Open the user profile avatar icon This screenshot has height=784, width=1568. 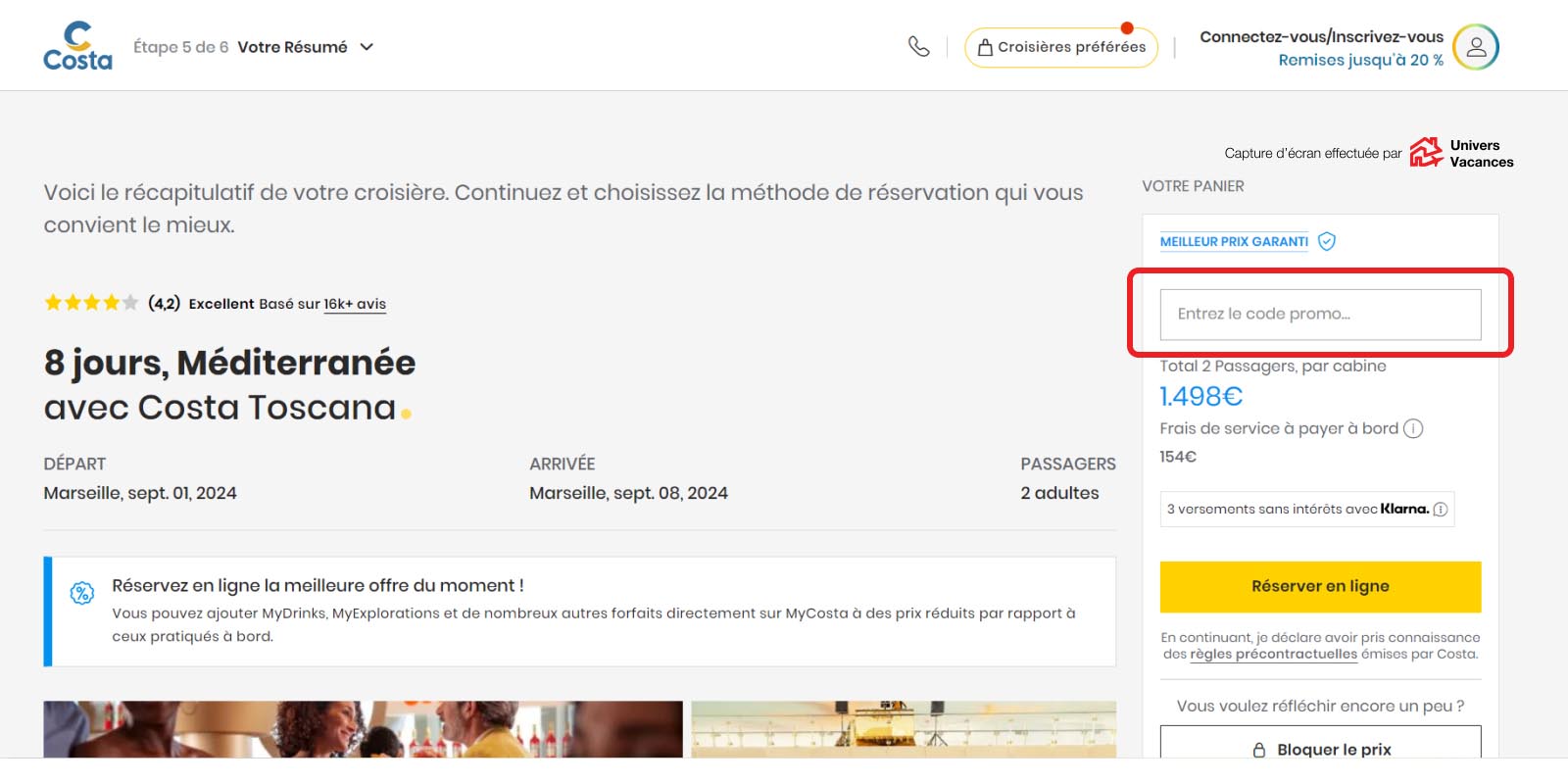click(1475, 47)
